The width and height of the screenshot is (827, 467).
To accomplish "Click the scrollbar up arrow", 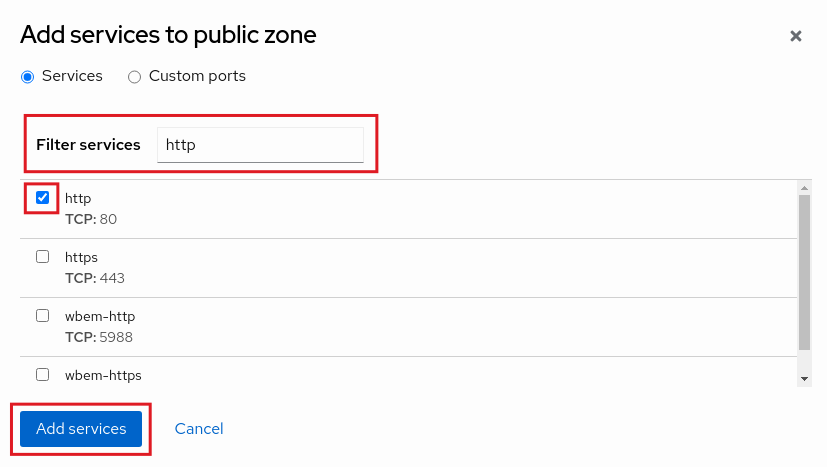I will [804, 187].
